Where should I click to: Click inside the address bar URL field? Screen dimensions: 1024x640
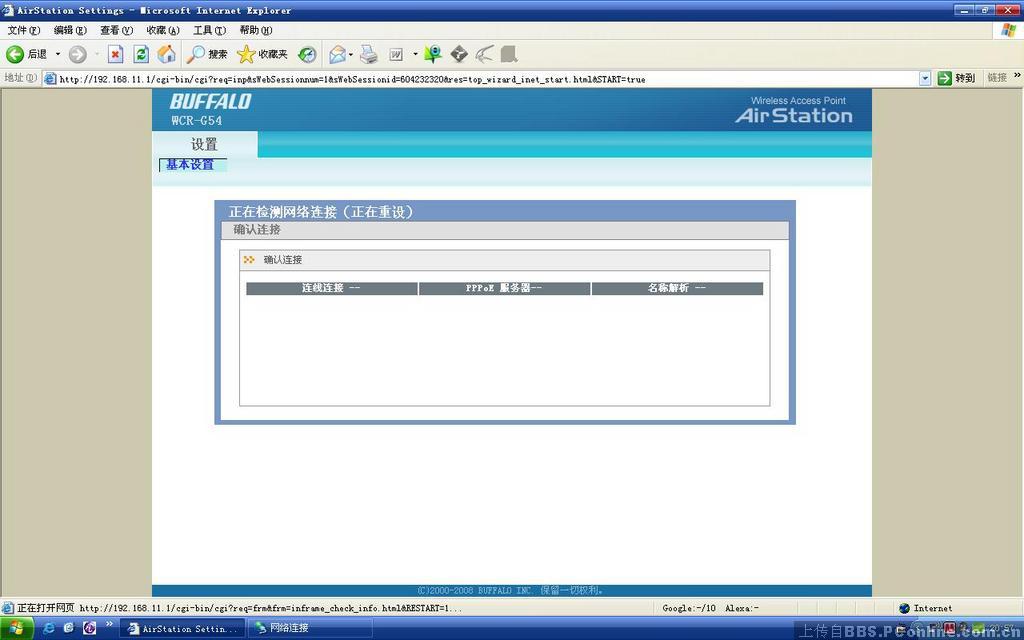[480, 79]
